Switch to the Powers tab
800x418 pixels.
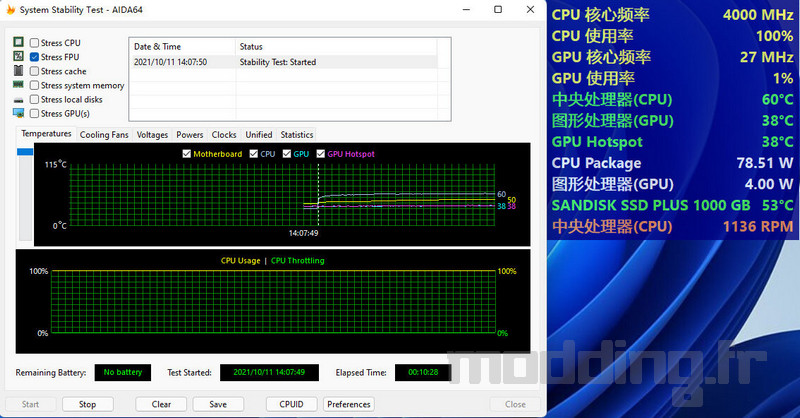pos(190,135)
